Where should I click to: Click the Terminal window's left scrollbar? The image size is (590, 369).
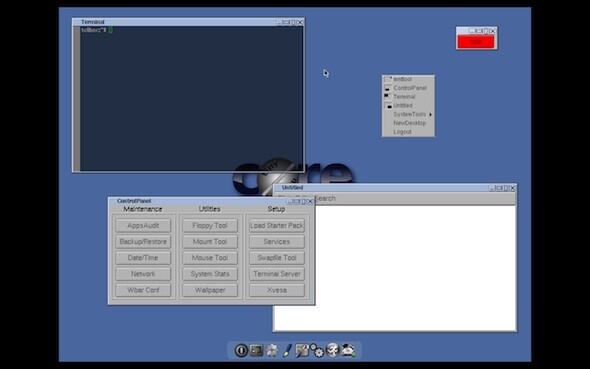[x=77, y=99]
